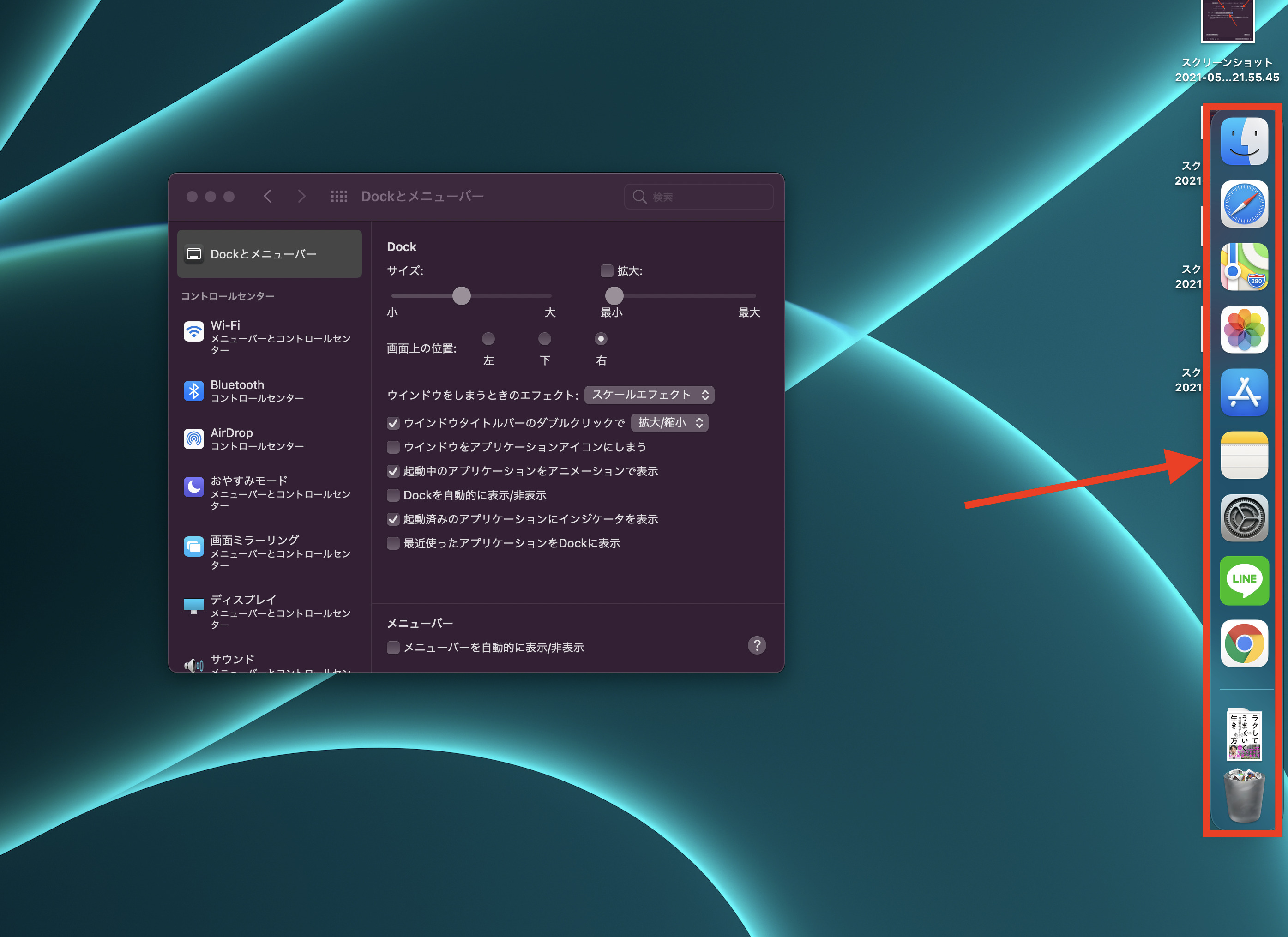Click the show-all grid icon
The width and height of the screenshot is (1288, 937).
click(x=339, y=197)
